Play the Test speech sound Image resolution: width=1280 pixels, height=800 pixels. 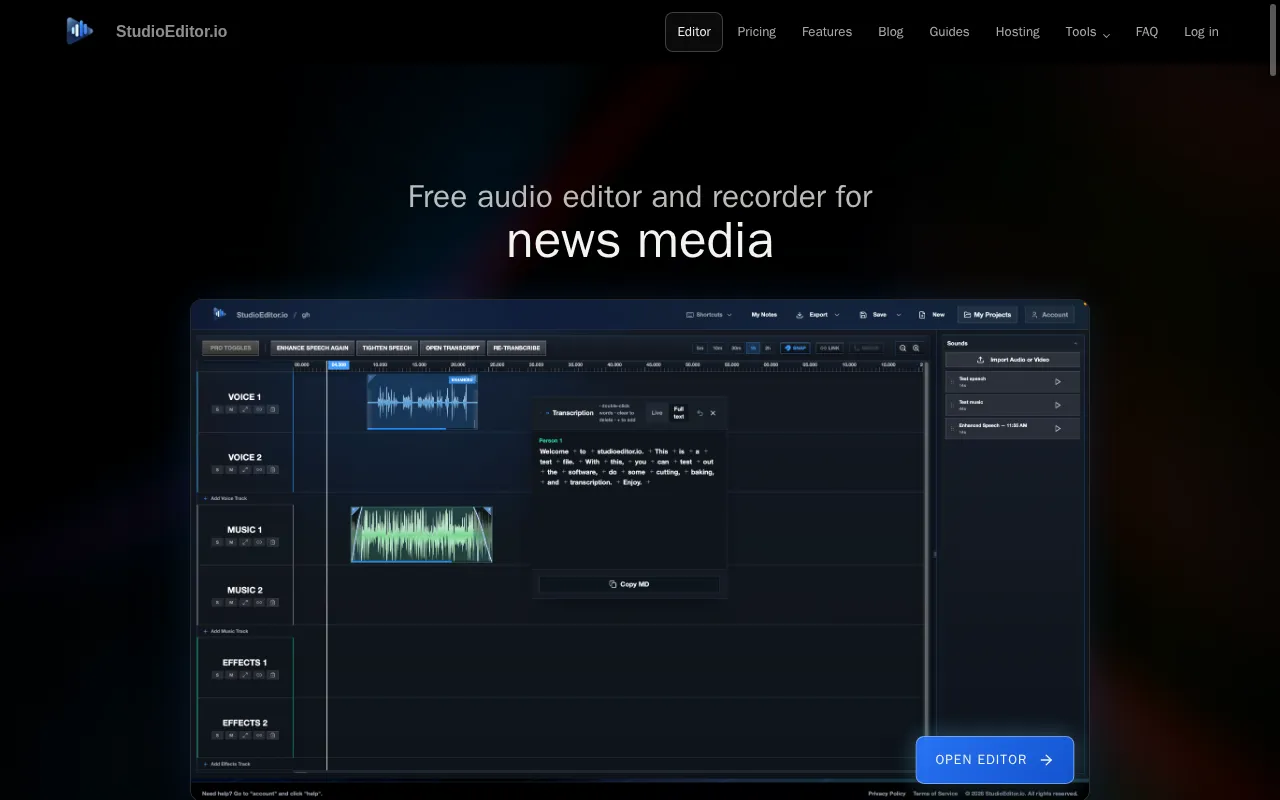pos(1058,381)
